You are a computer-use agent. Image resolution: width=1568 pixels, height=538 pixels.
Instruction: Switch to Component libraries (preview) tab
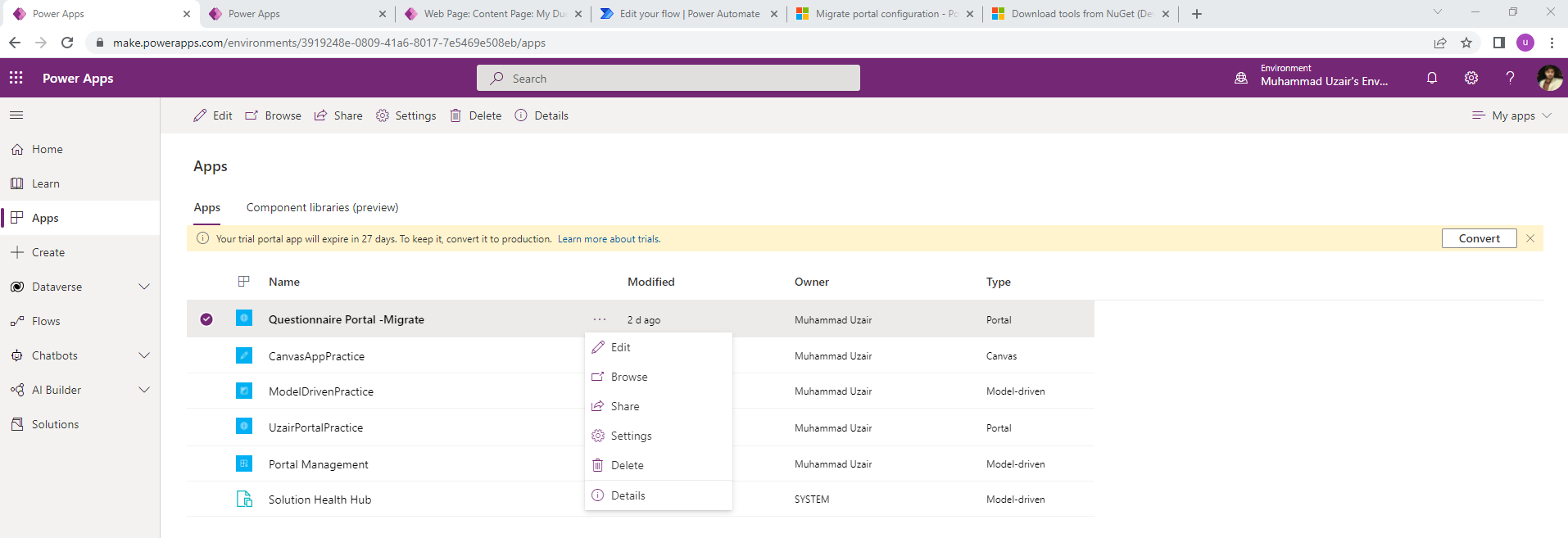point(322,207)
